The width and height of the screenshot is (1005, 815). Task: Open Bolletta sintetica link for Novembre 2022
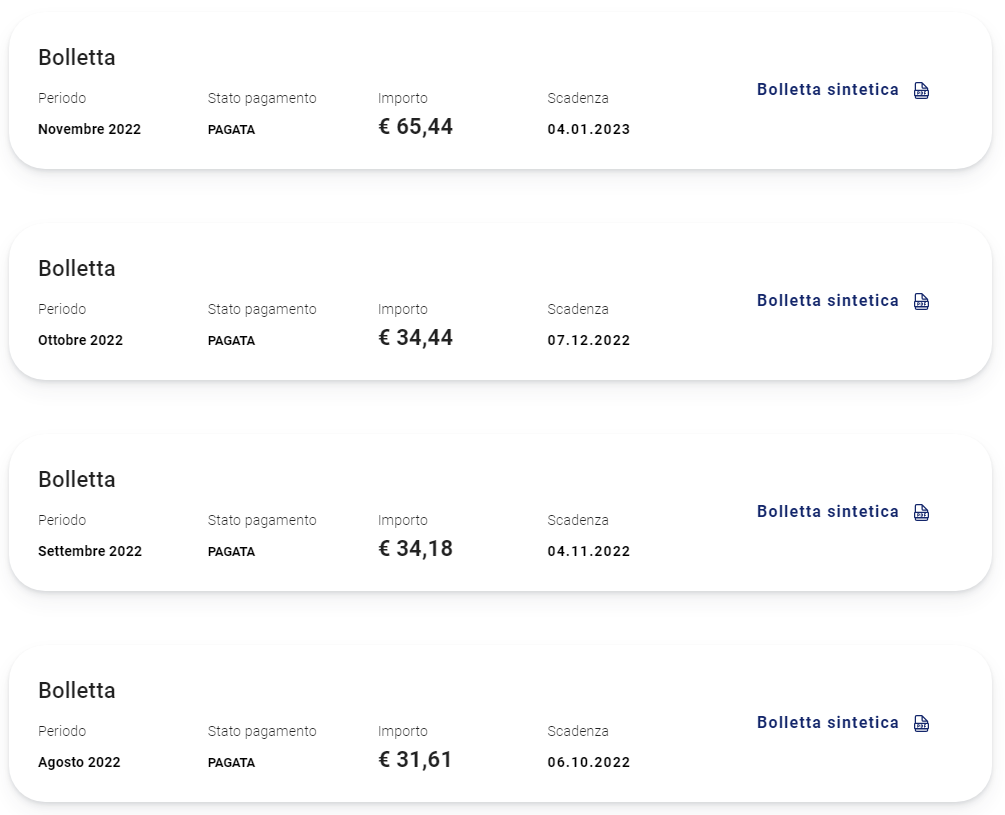[827, 90]
